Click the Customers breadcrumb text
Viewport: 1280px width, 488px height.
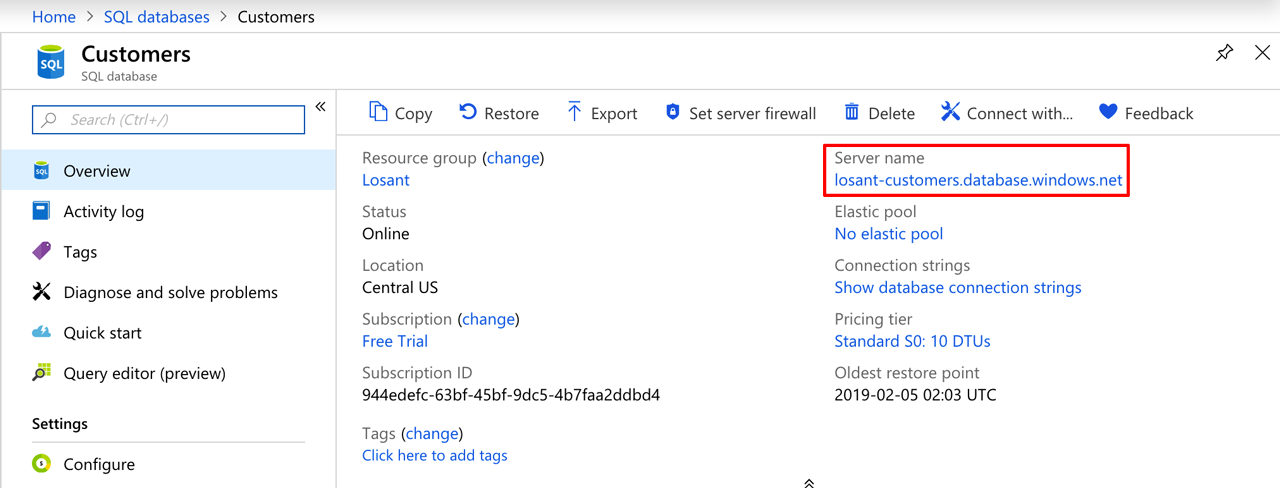click(x=276, y=17)
